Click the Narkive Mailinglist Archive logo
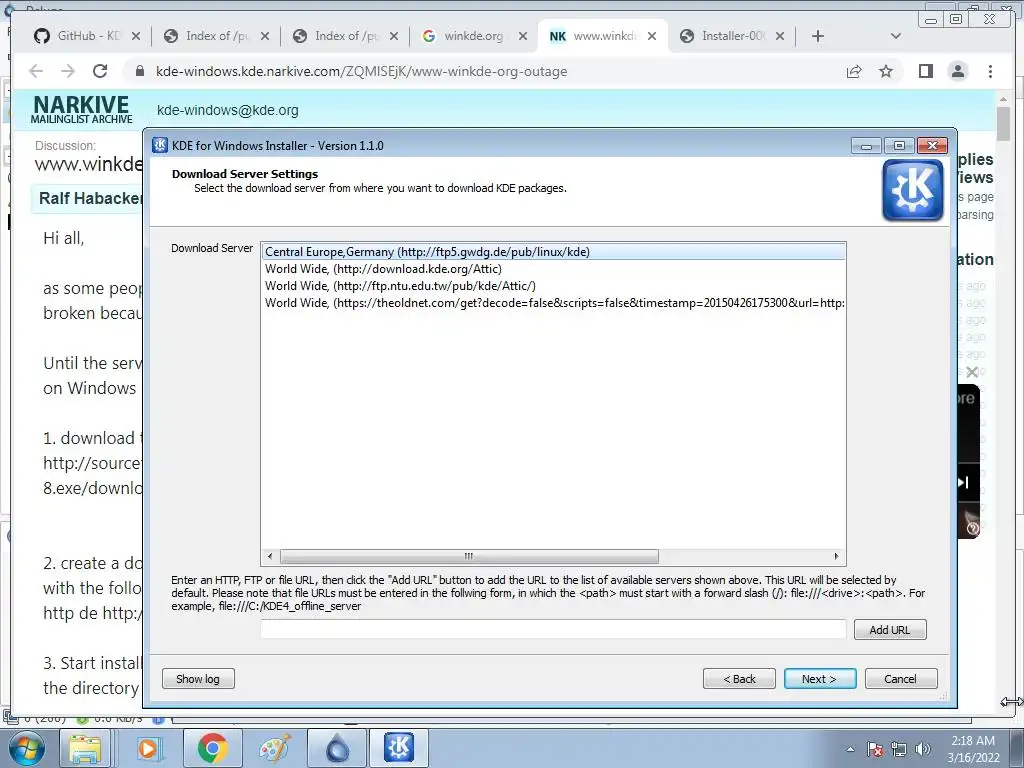This screenshot has height=768, width=1024. coord(82,109)
